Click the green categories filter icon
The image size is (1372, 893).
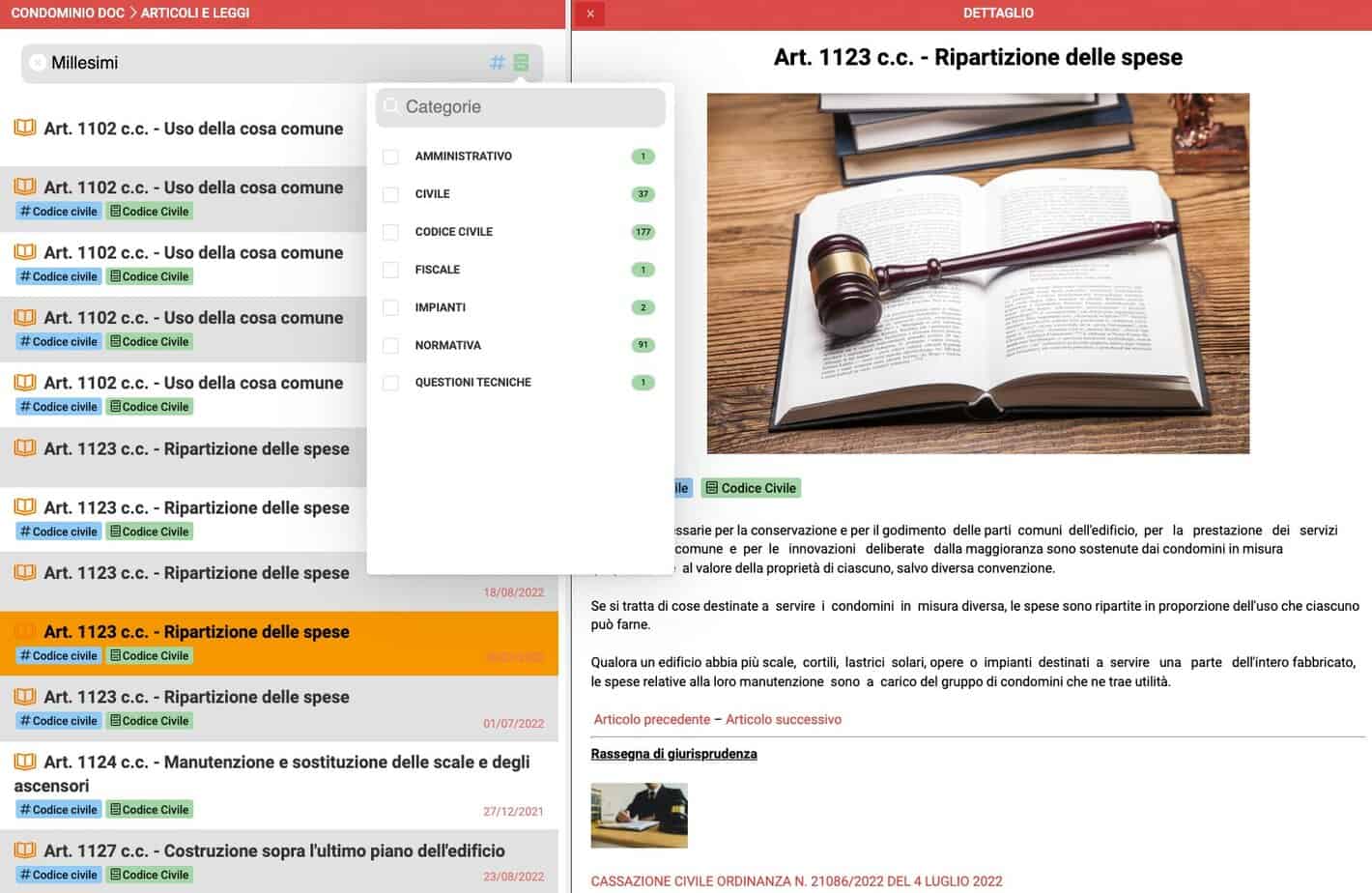(521, 63)
